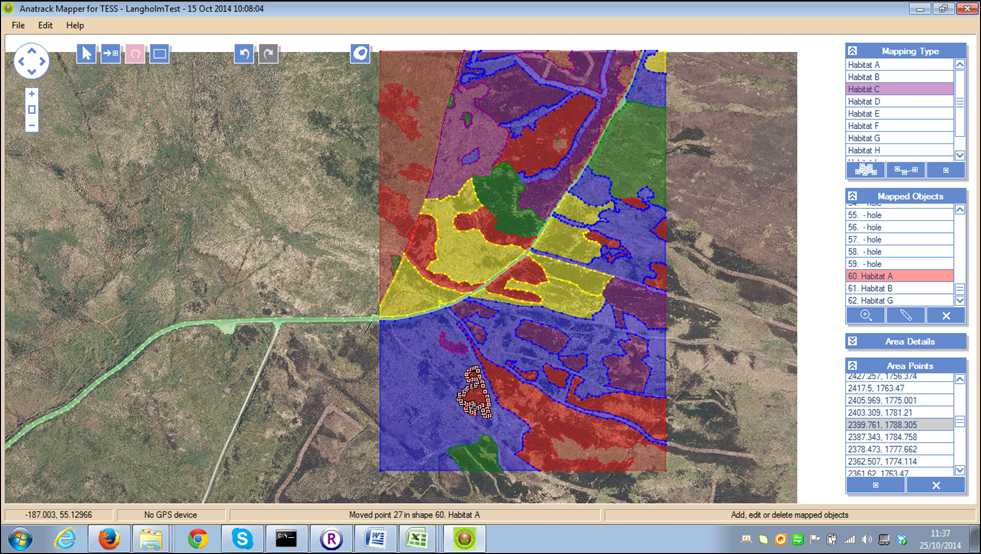Click Area Points list down arrow

tap(960, 470)
